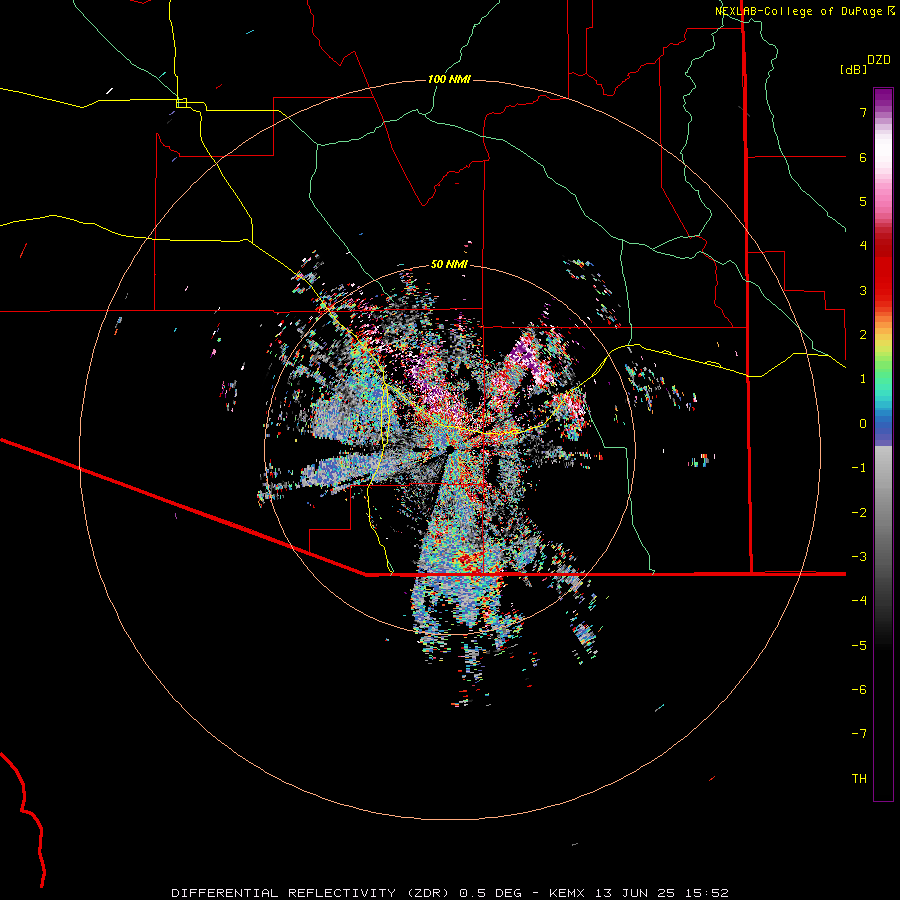
Task: Click the color scale value -1
Action: pos(859,468)
